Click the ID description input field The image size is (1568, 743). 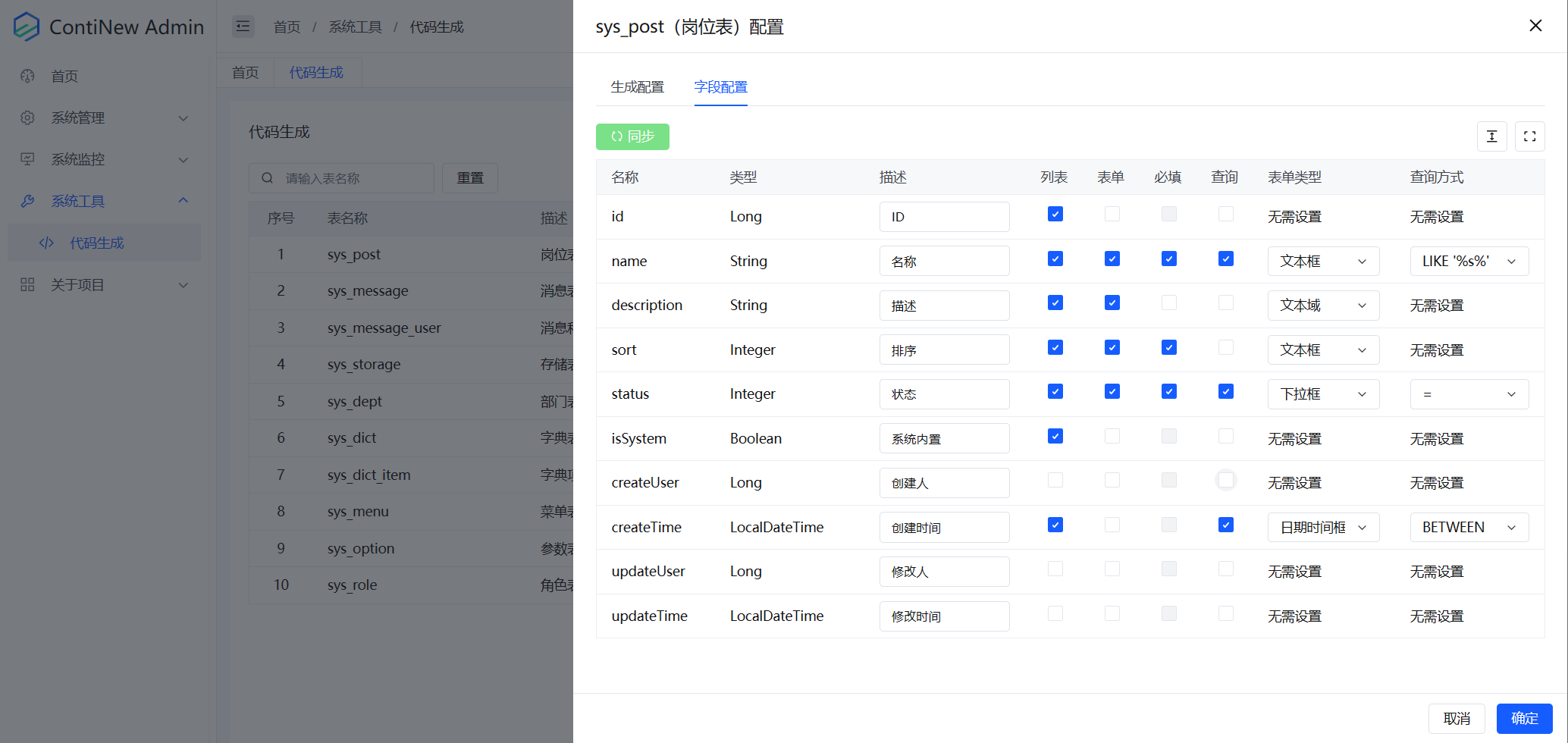(944, 217)
